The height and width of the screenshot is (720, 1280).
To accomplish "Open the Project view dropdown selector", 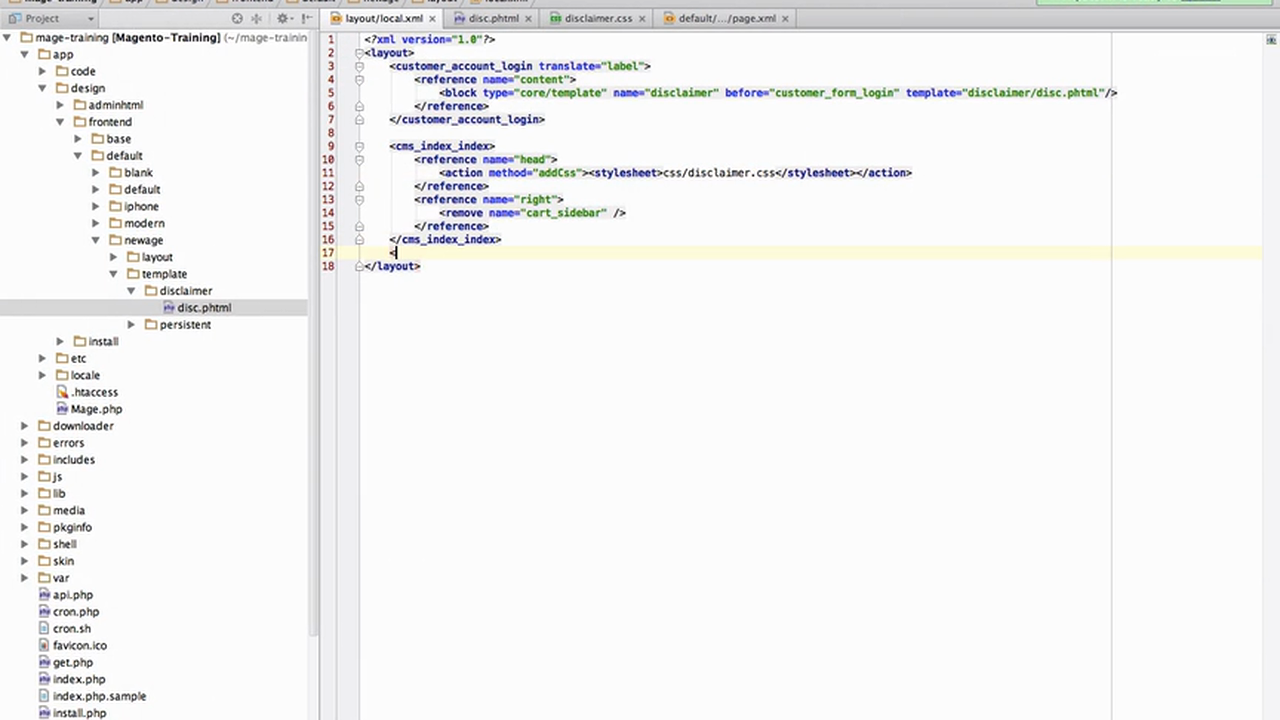I will coord(90,18).
